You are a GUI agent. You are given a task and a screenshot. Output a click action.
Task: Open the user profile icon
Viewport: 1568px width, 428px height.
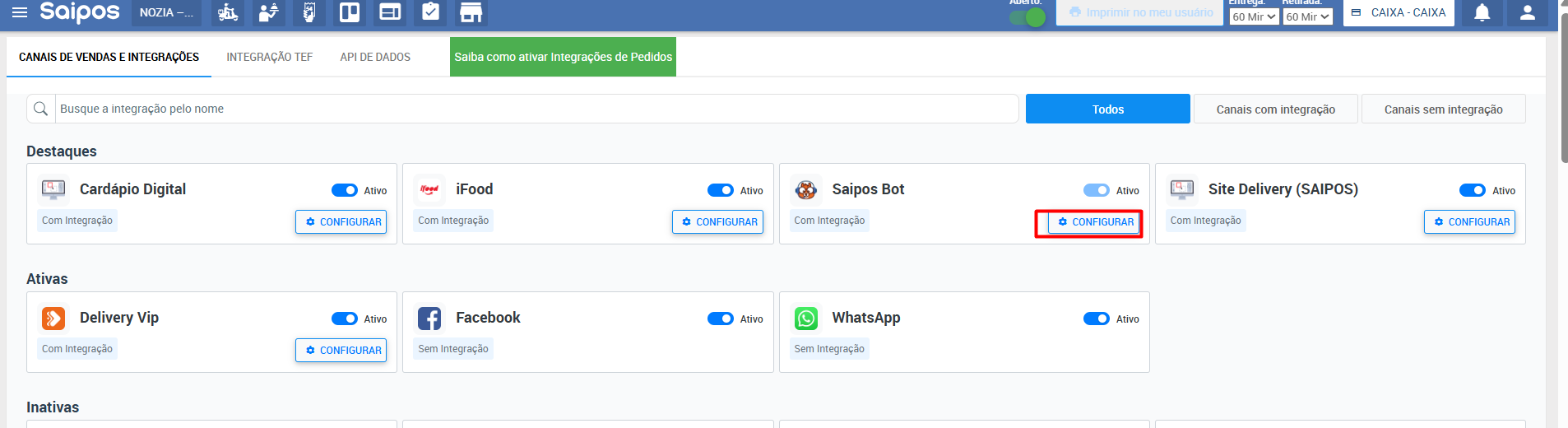[x=1528, y=12]
